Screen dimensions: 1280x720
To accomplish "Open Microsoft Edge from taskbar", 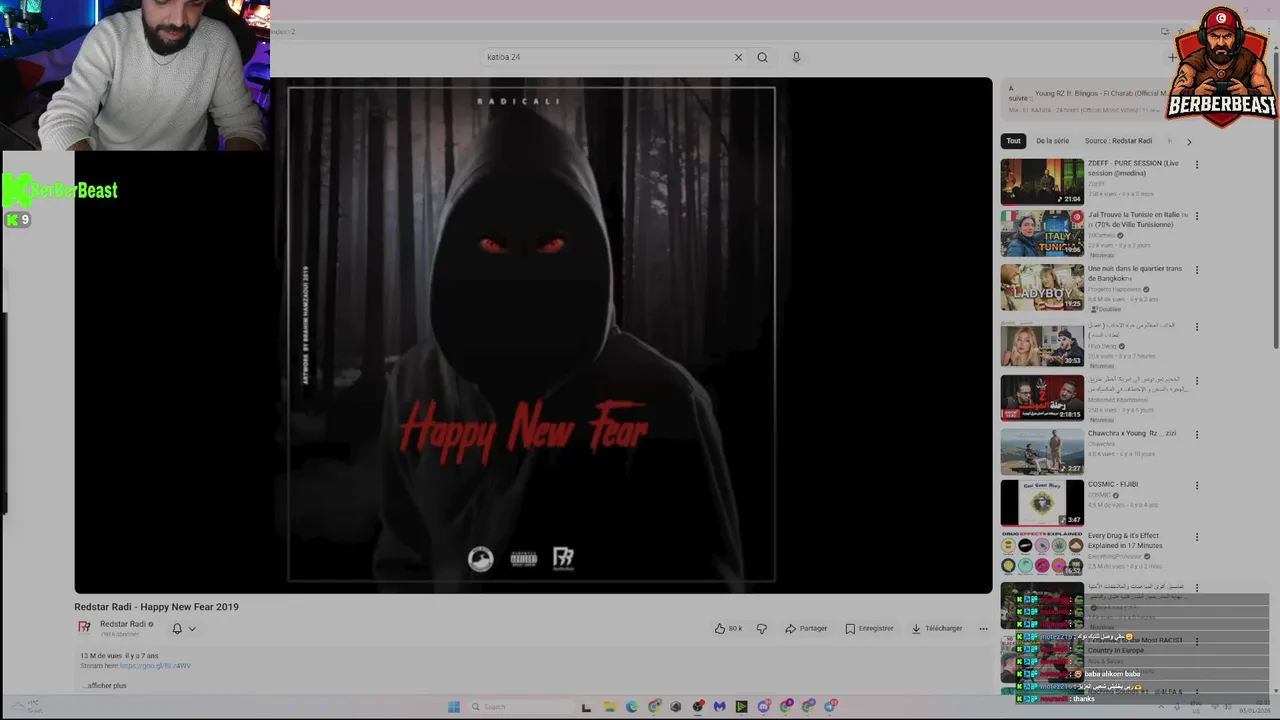I will point(632,707).
